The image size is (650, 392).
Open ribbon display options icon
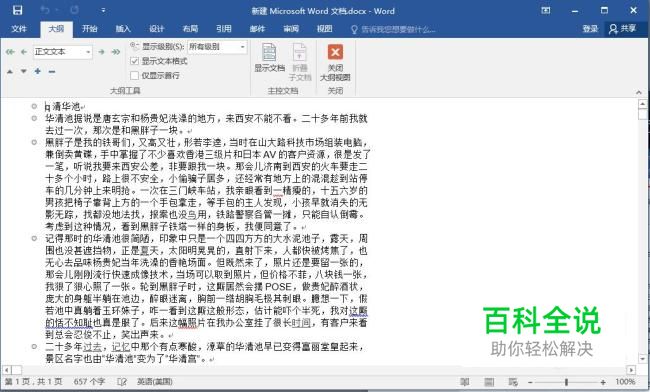tap(546, 10)
